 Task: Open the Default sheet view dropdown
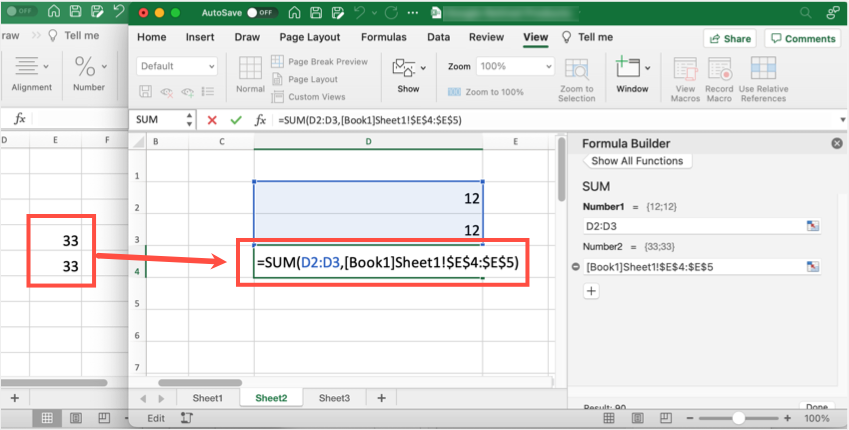(178, 66)
